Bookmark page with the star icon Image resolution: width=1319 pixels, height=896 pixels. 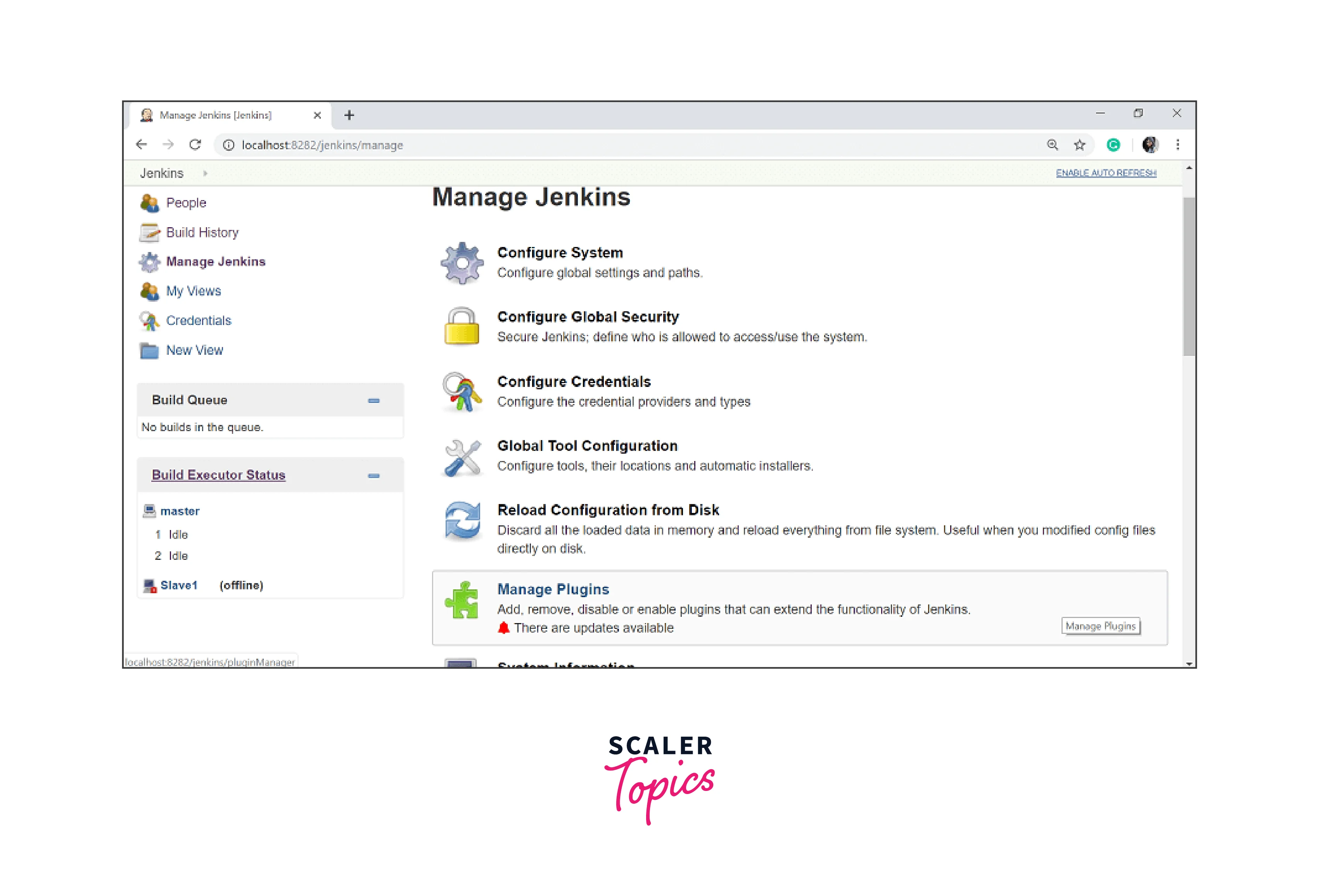pos(1079,145)
